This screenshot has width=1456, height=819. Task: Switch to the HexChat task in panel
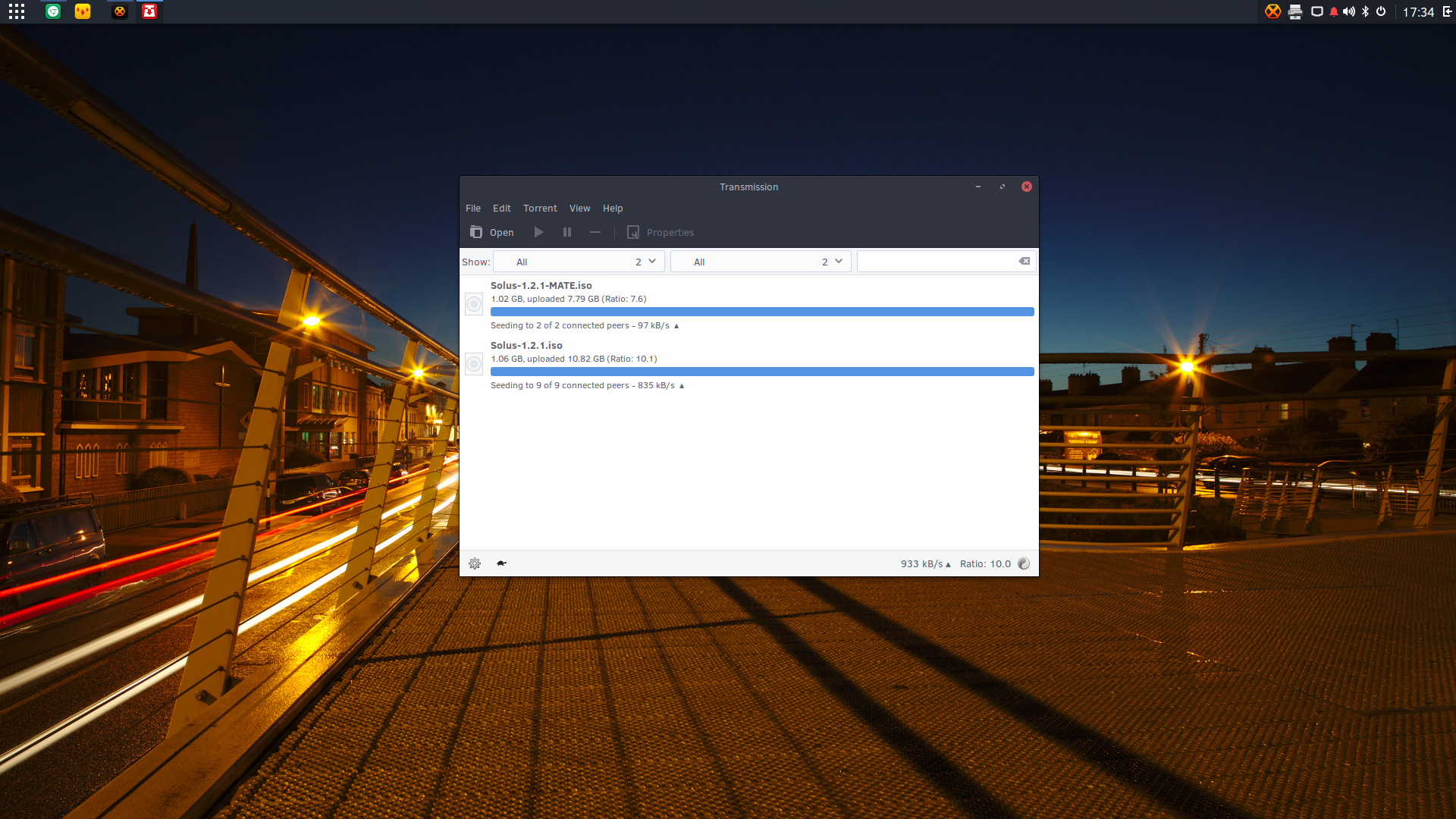point(120,11)
